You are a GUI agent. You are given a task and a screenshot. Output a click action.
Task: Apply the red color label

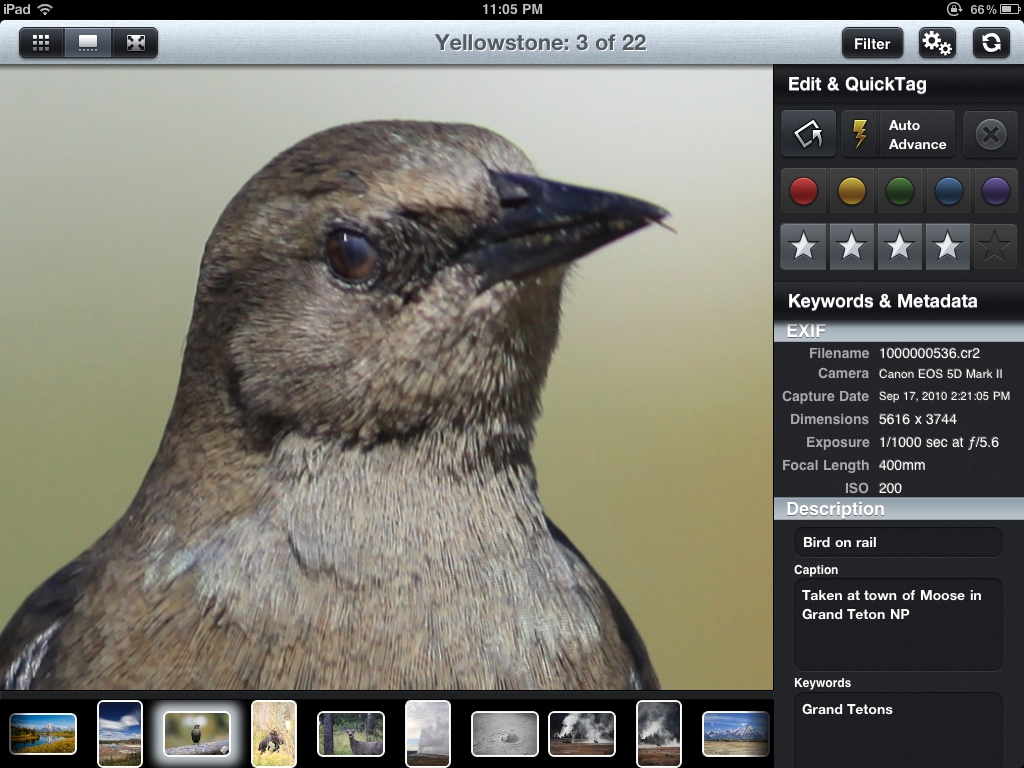(x=804, y=191)
